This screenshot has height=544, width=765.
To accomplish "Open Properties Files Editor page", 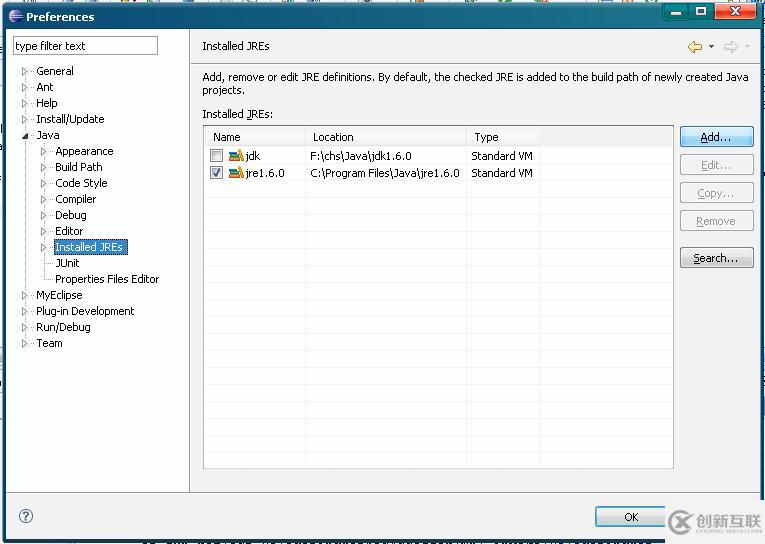I will [107, 279].
